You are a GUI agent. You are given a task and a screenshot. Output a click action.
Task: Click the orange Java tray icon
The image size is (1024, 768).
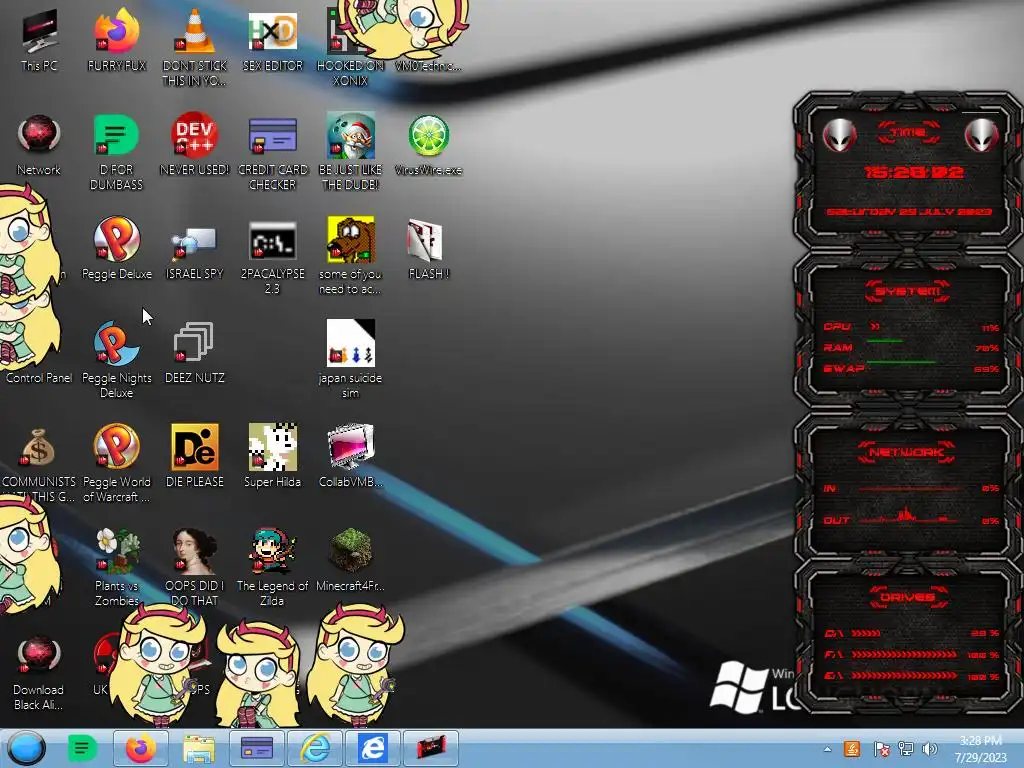(852, 749)
